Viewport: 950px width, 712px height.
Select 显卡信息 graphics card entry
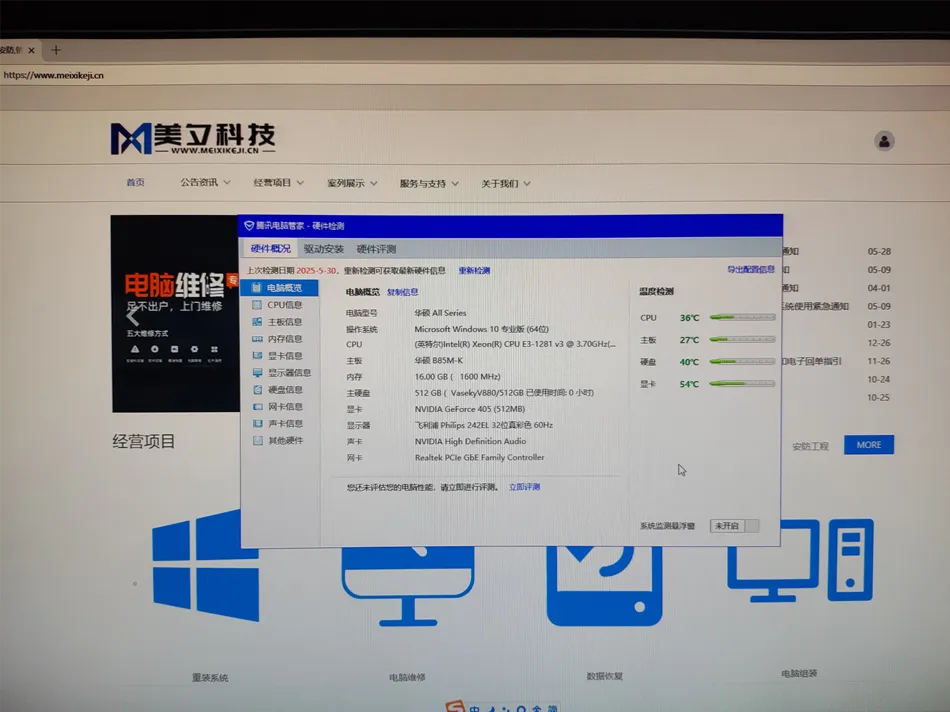point(284,356)
